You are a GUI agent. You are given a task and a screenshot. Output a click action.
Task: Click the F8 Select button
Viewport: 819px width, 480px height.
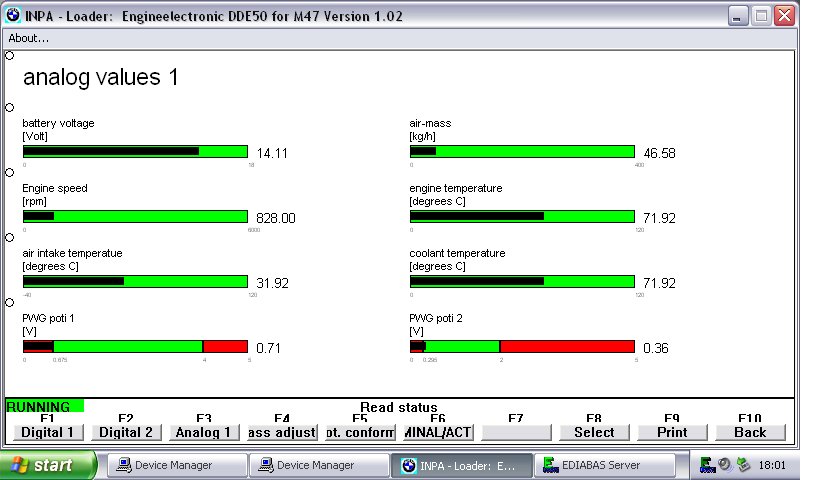pos(594,432)
